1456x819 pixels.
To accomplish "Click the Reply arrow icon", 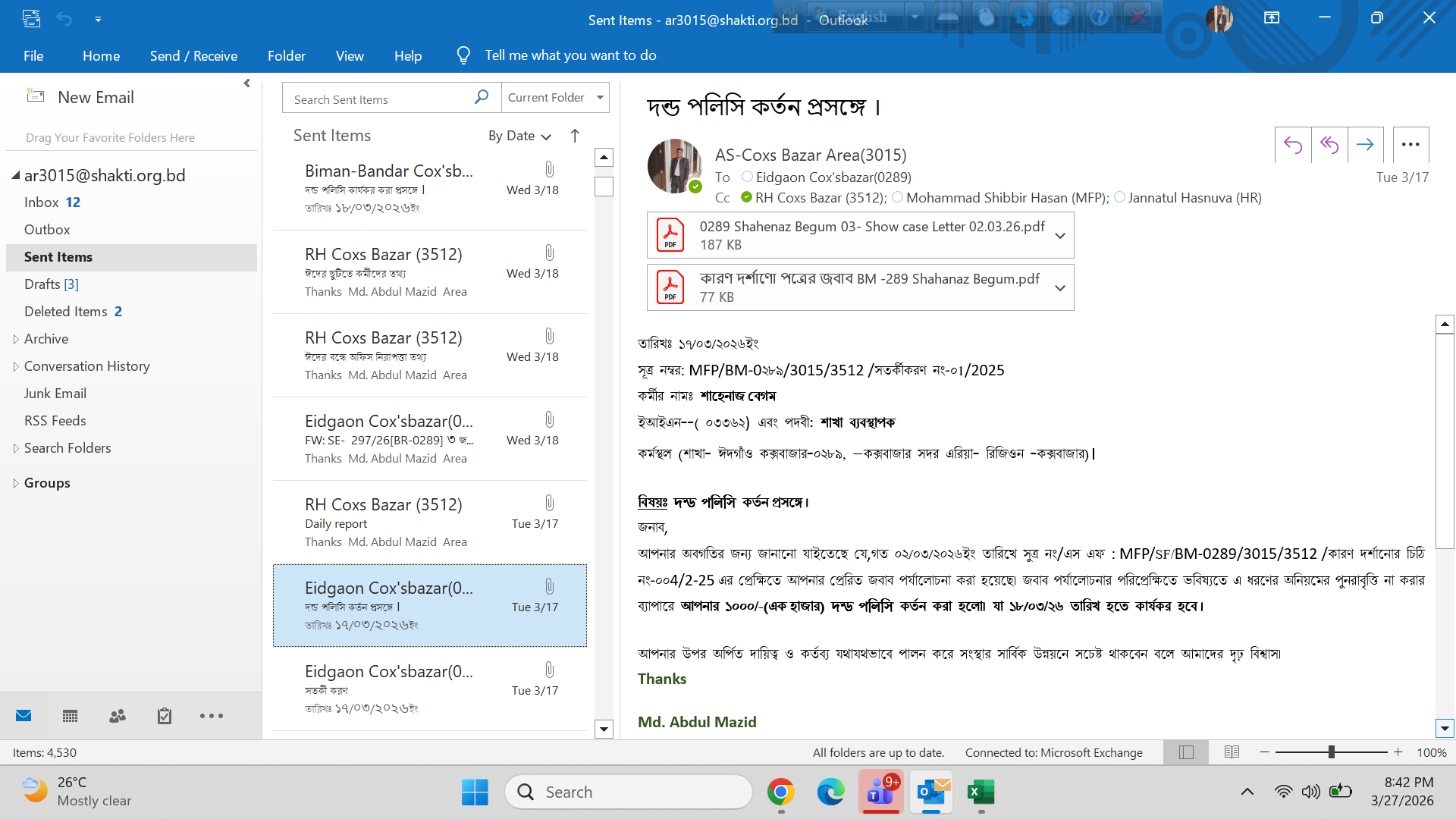I will click(1293, 145).
